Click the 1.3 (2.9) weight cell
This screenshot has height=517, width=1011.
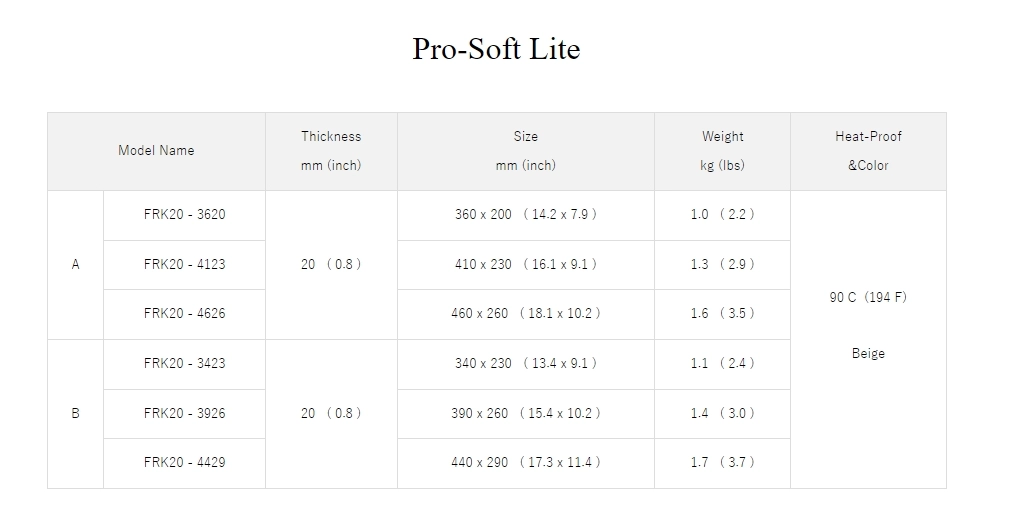(722, 264)
